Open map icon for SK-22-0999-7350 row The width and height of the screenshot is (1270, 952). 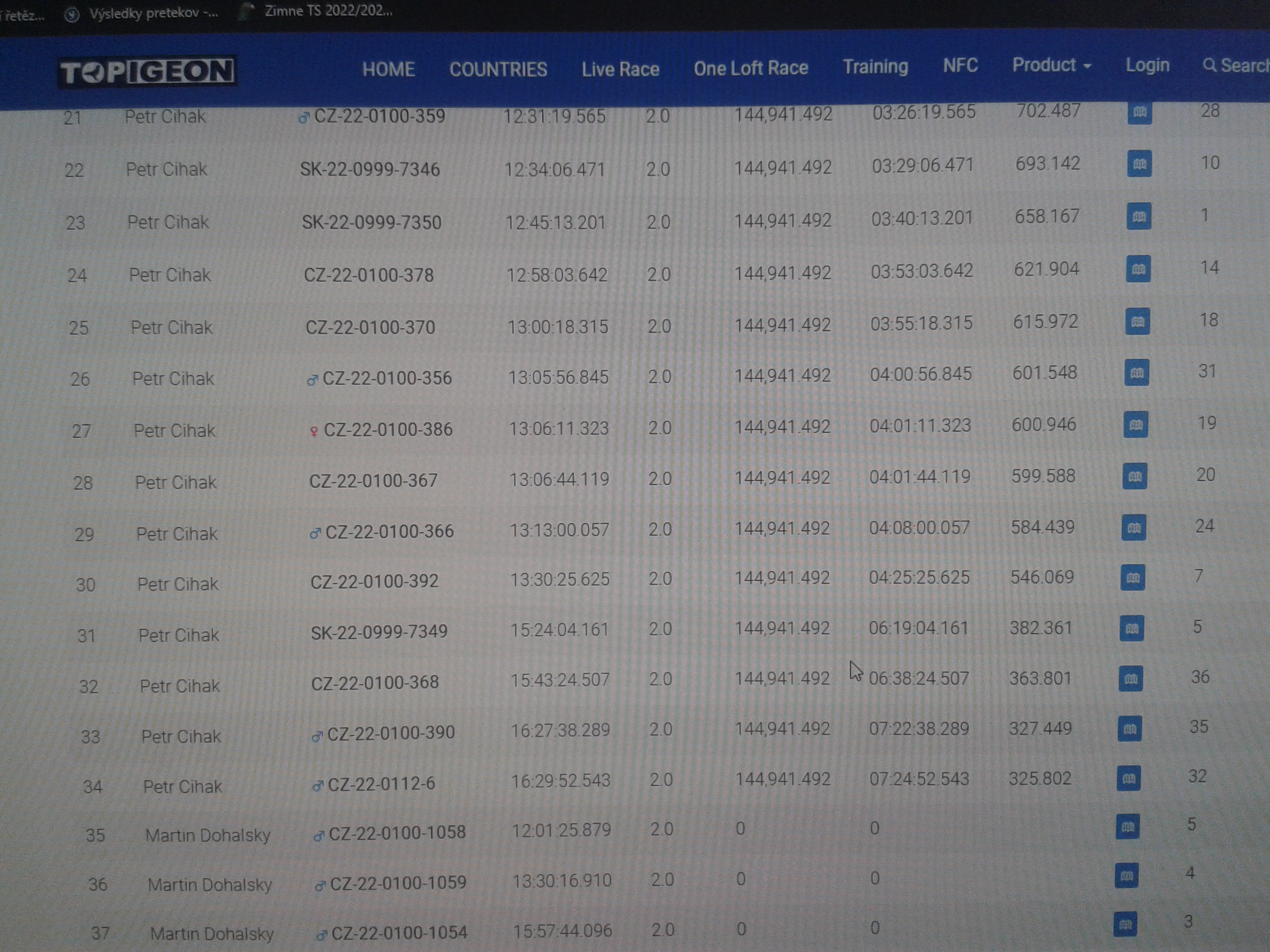(1139, 217)
